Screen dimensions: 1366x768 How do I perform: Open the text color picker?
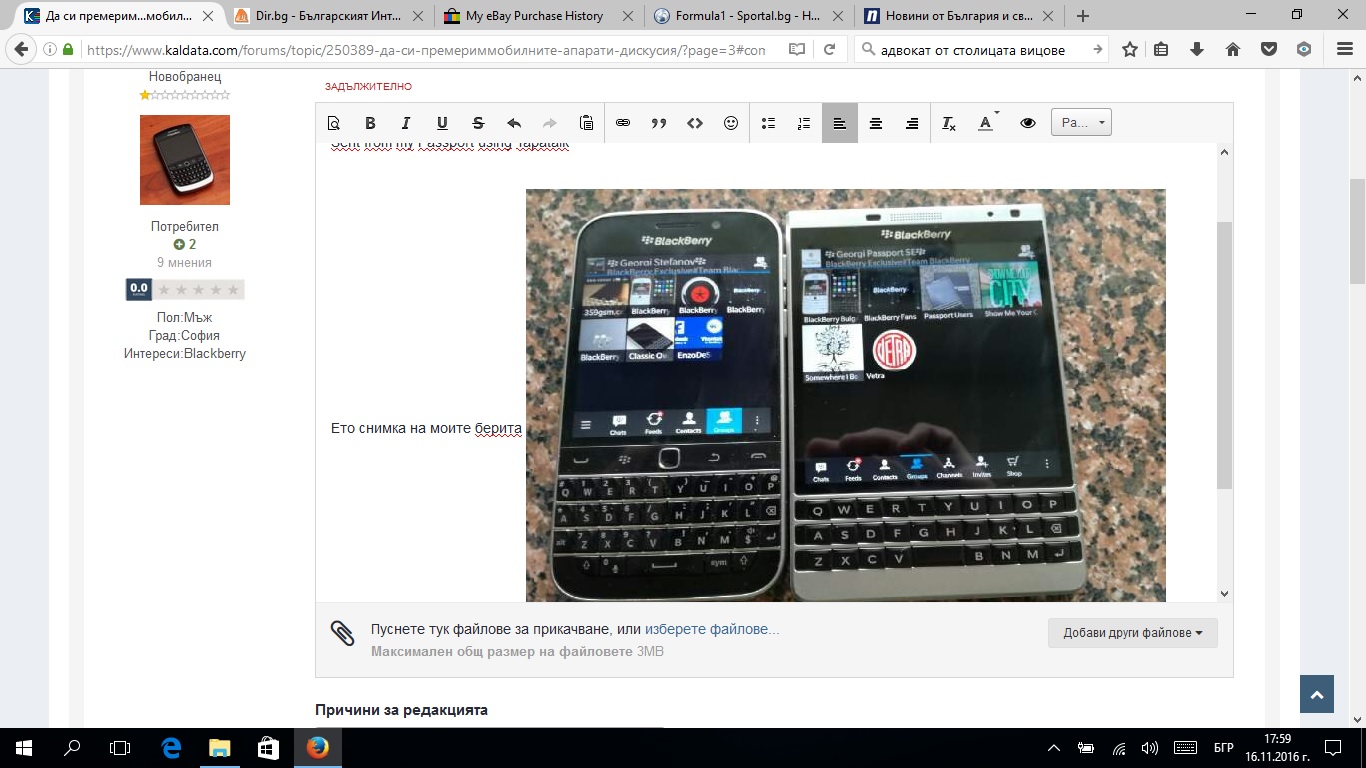pyautogui.click(x=987, y=123)
